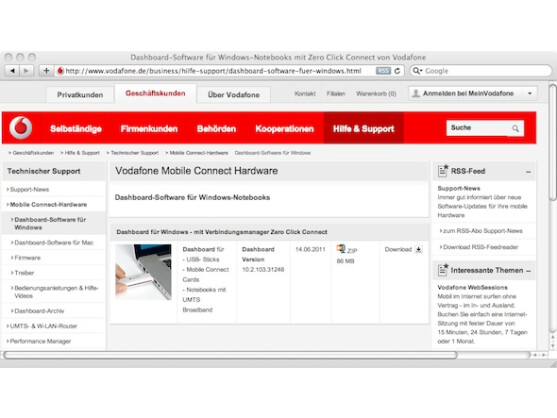This screenshot has height=418, width=557.
Task: Click the Download link for the dashboard
Action: coord(398,249)
